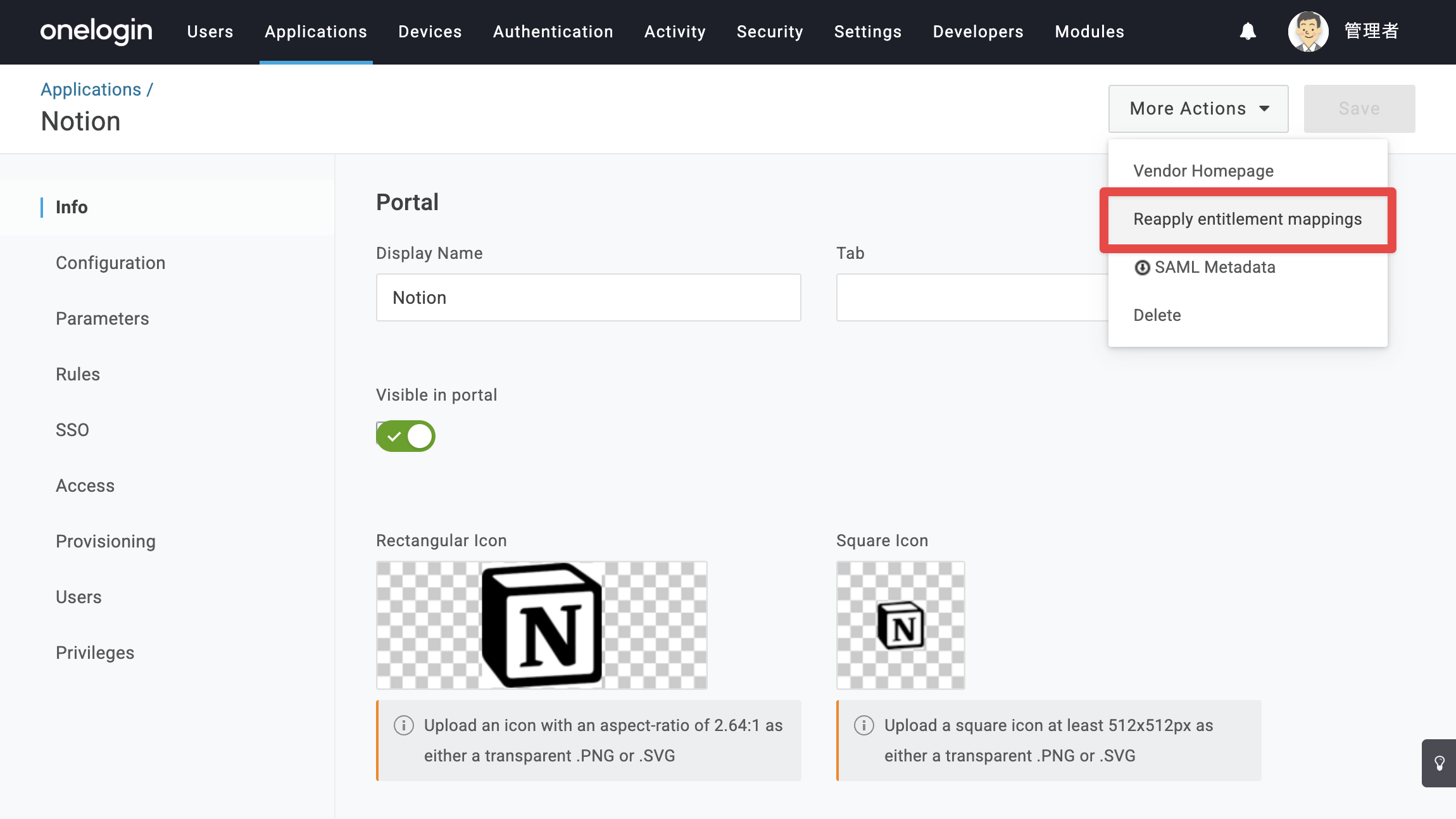Open the Users tab in the sidebar
1456x819 pixels.
coord(167,597)
